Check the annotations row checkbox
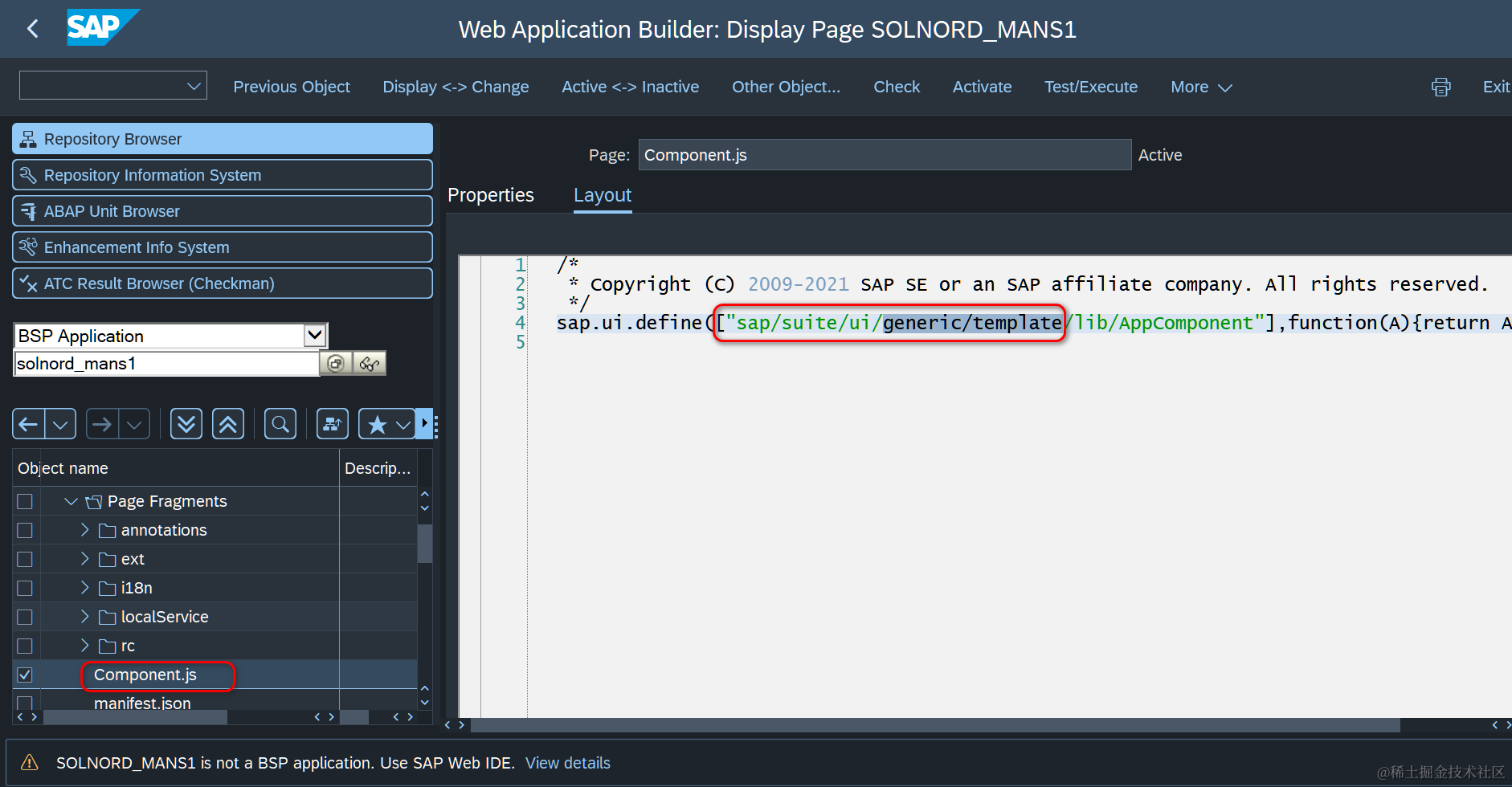This screenshot has height=787, width=1512. [25, 530]
